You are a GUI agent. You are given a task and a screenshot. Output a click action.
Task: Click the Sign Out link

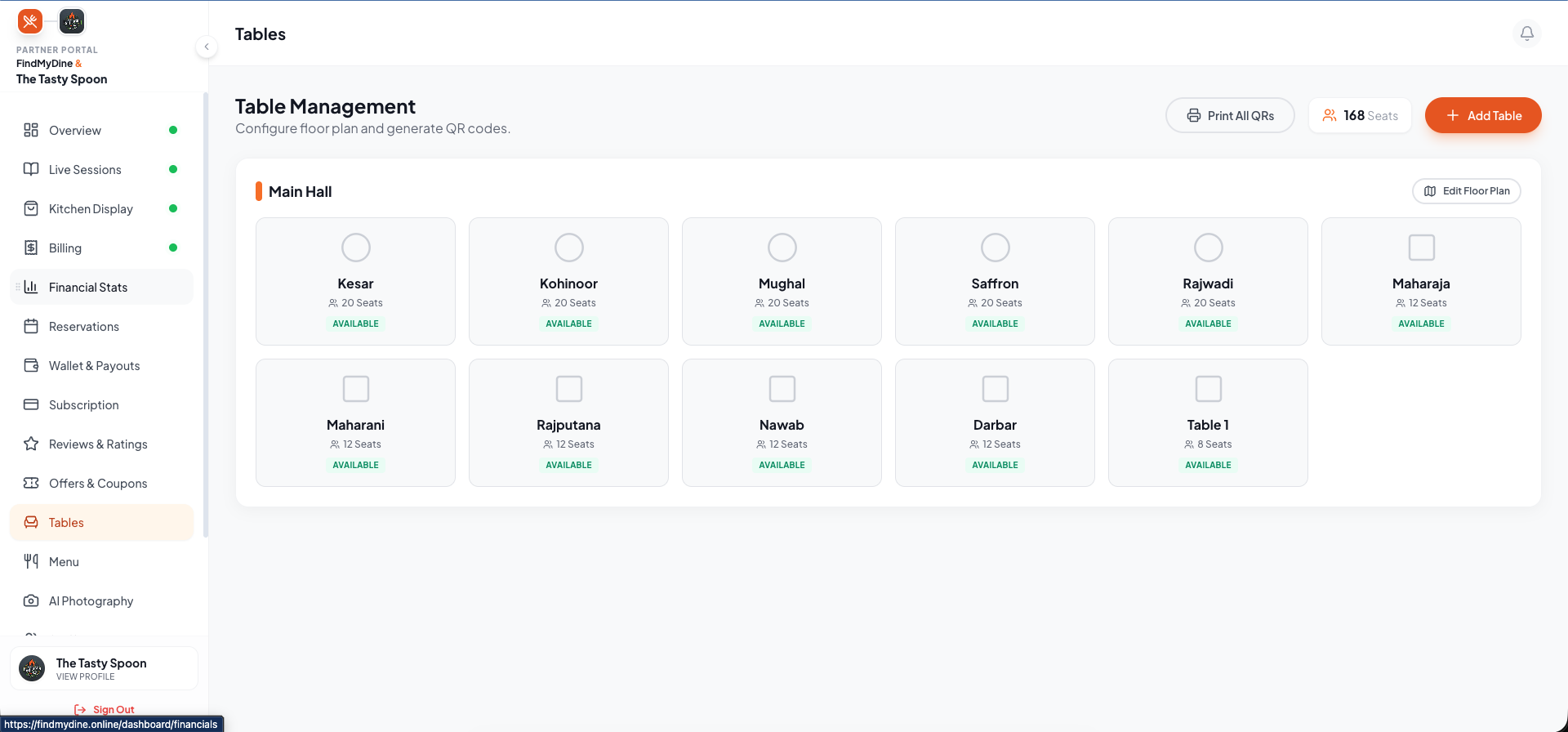(104, 710)
